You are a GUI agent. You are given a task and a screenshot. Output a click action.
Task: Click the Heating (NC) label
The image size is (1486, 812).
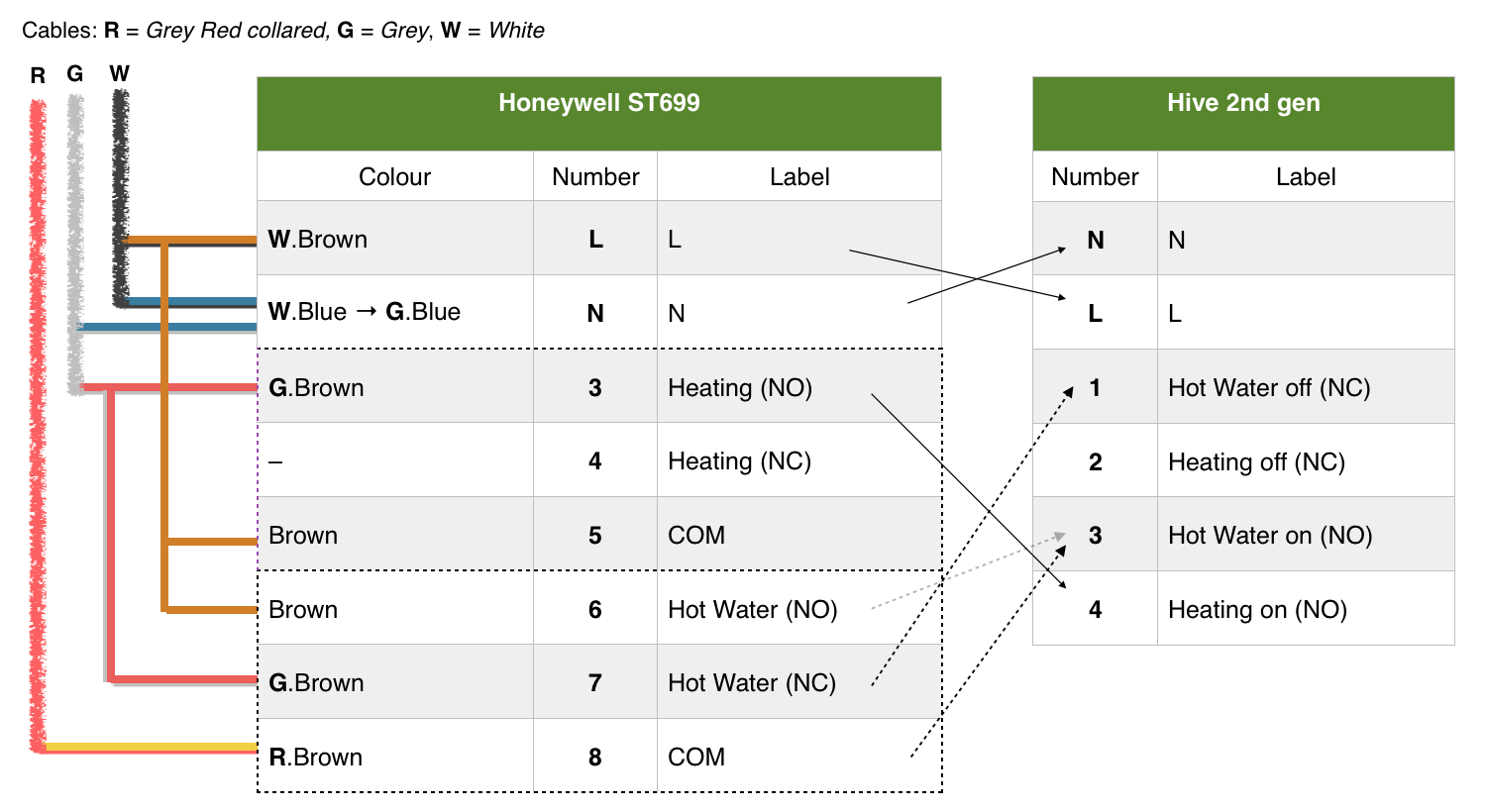[x=739, y=461]
